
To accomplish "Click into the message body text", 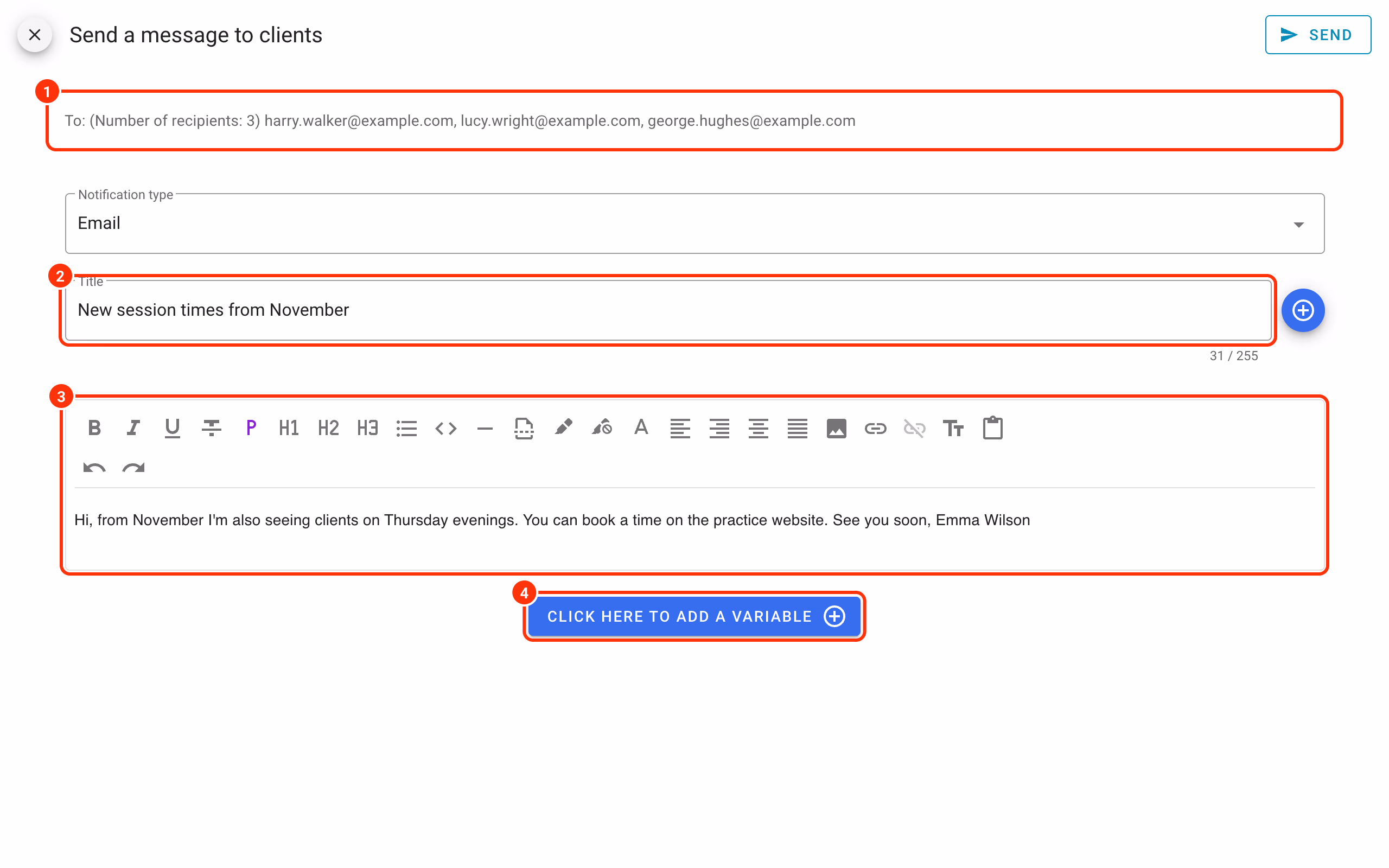I will pyautogui.click(x=552, y=520).
